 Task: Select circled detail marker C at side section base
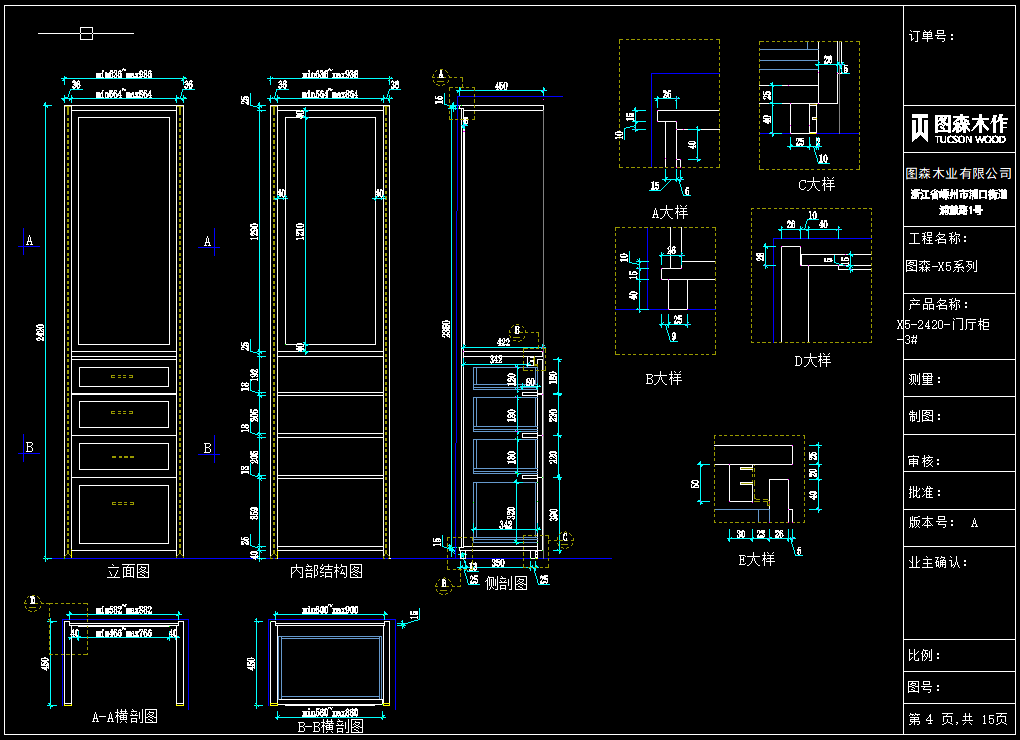coord(565,537)
